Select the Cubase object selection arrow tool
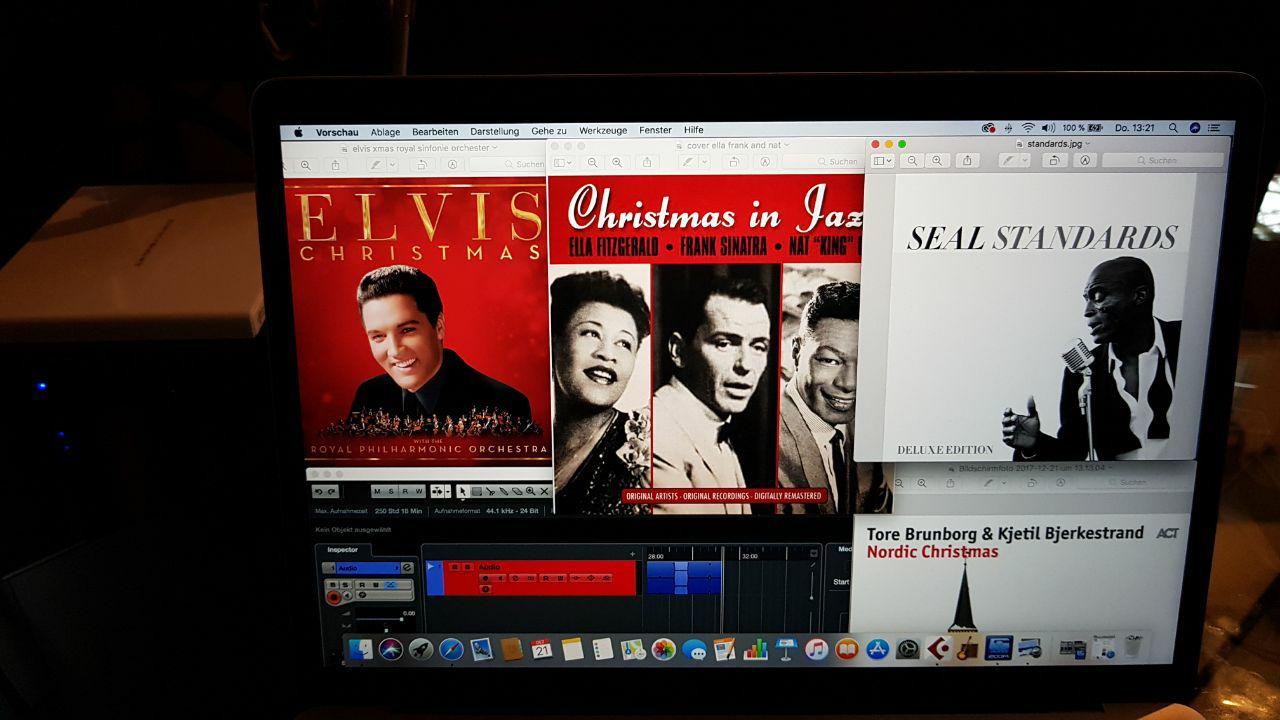This screenshot has width=1280, height=720. [x=462, y=491]
